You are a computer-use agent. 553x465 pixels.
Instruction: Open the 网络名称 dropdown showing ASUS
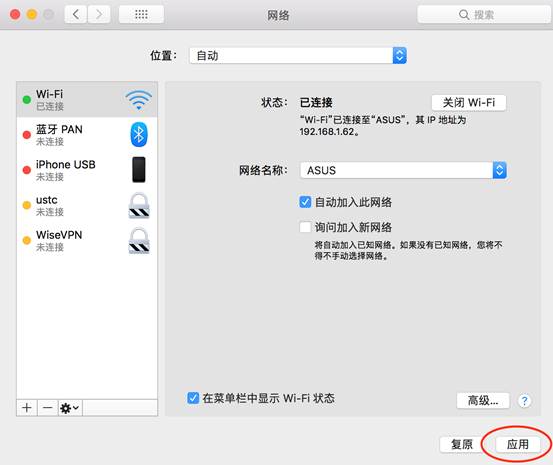(403, 170)
